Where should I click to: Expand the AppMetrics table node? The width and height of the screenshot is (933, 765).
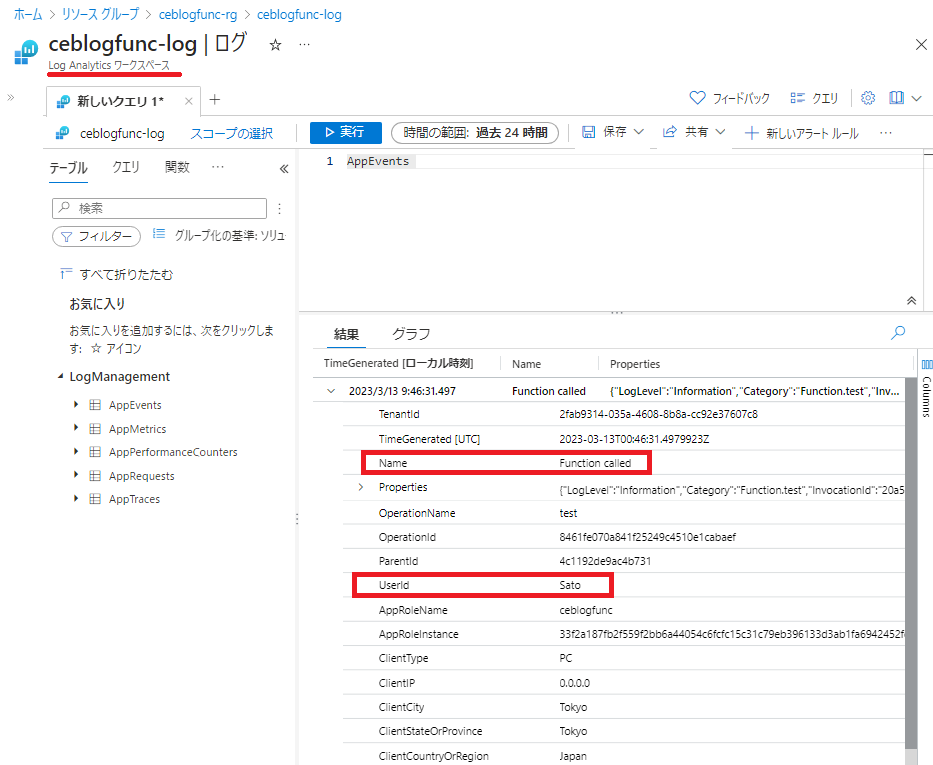pos(76,428)
